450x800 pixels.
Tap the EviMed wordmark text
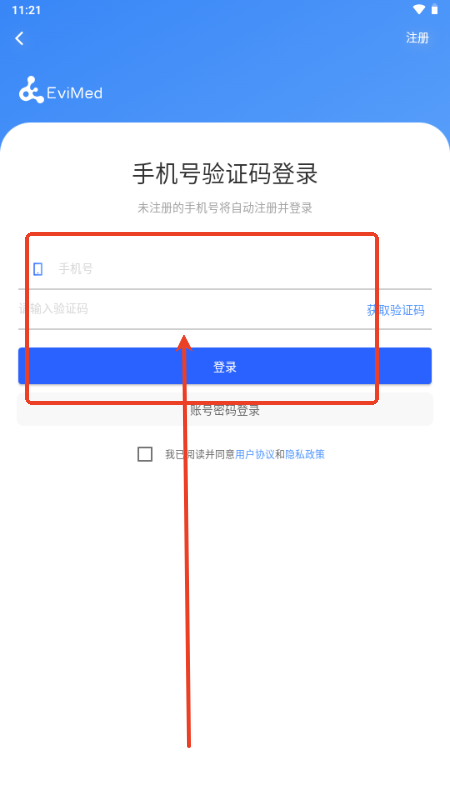pos(74,93)
